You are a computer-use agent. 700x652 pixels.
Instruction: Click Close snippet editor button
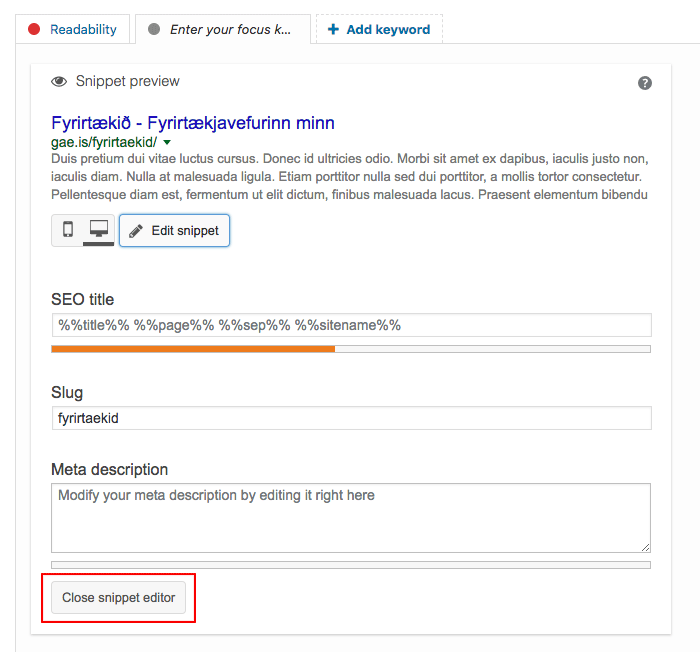click(118, 598)
